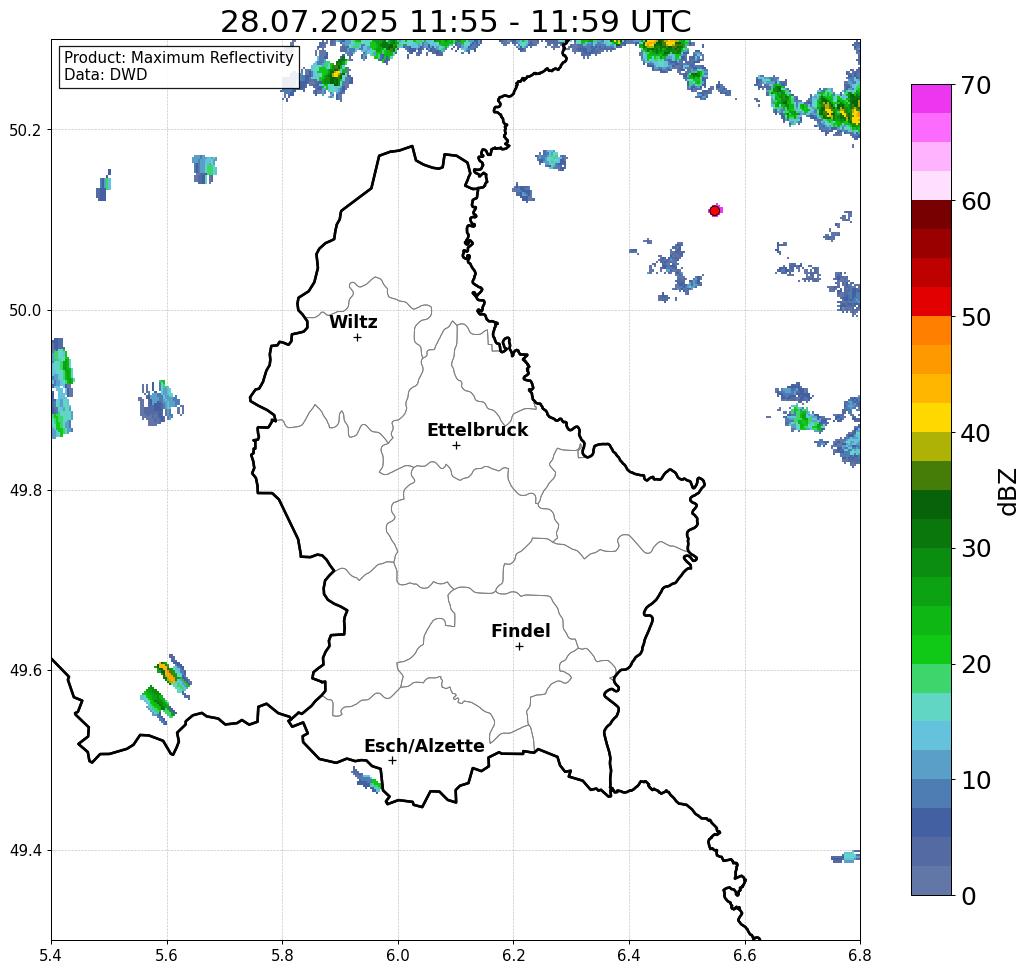Click the longitude label 6.0
Image resolution: width=1029 pixels, height=973 pixels.
[x=398, y=955]
